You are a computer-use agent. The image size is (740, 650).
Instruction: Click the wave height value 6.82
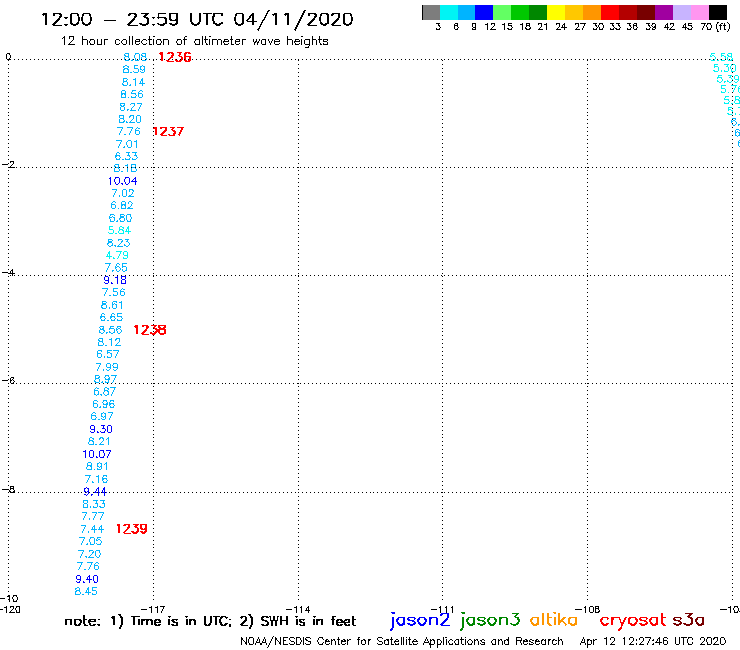122,205
